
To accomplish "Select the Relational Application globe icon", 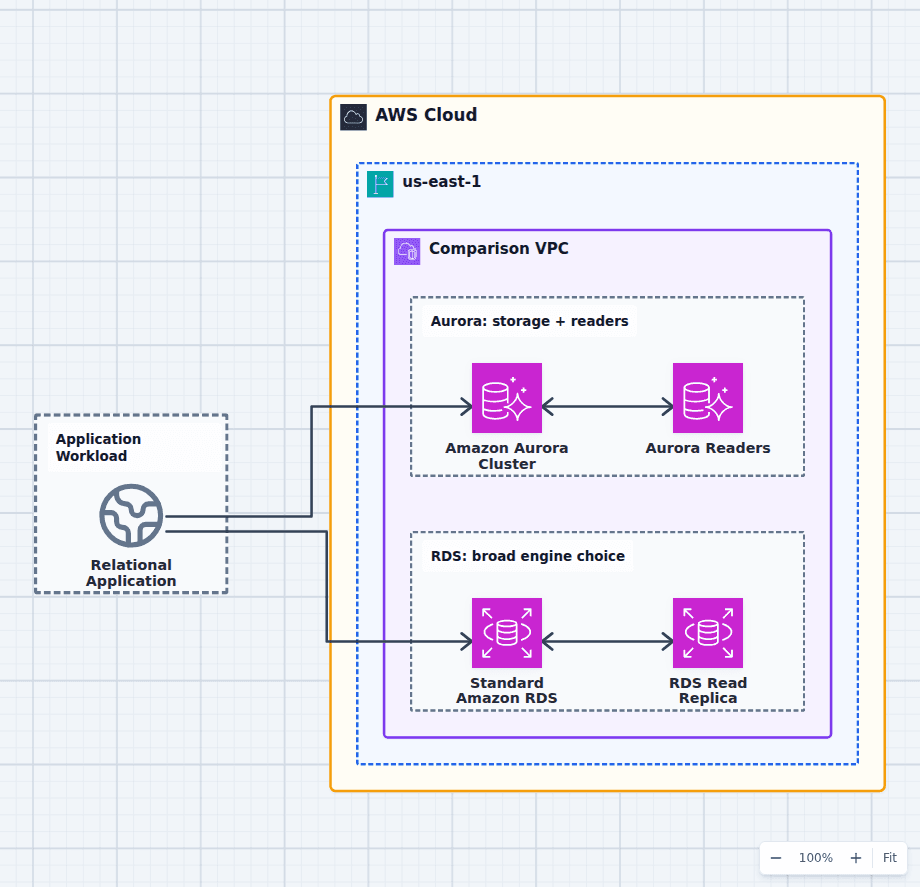I will 131,516.
